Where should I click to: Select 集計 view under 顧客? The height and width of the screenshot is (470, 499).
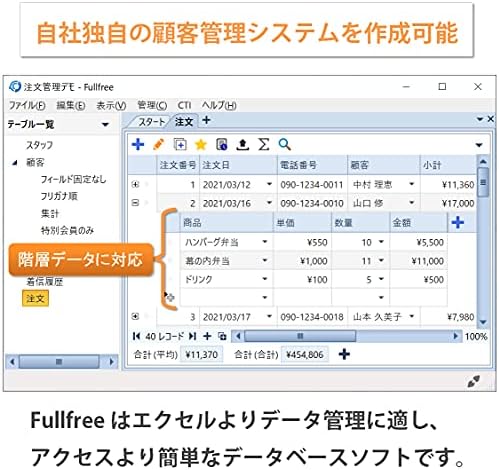click(x=50, y=213)
